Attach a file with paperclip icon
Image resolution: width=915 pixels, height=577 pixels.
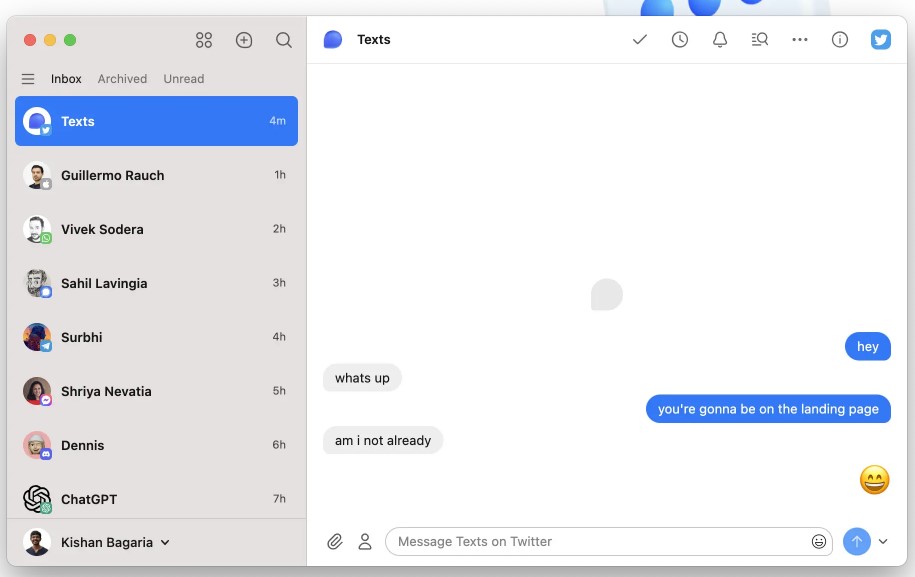tap(335, 541)
